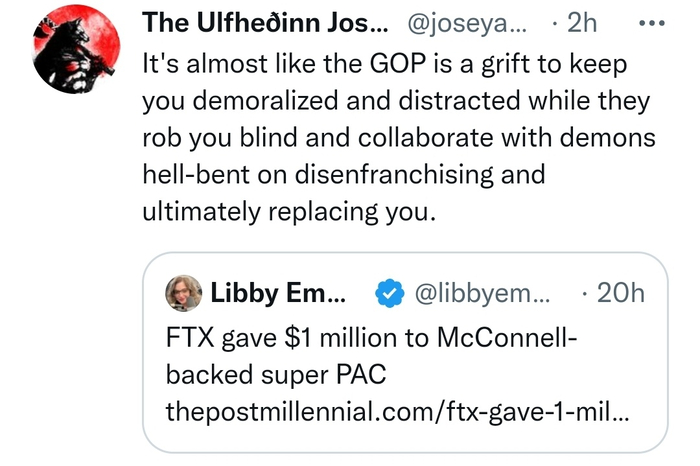Click Libby Em's small profile picture
The width and height of the screenshot is (700, 466).
point(185,293)
